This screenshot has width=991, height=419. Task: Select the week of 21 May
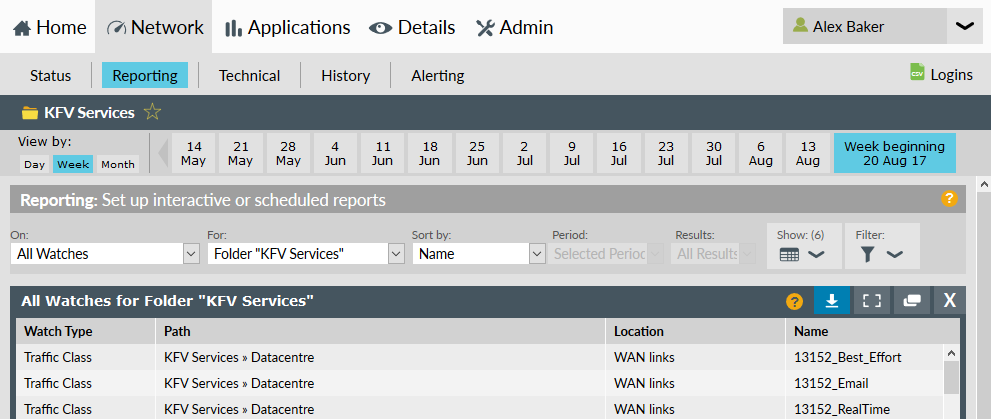pos(241,153)
